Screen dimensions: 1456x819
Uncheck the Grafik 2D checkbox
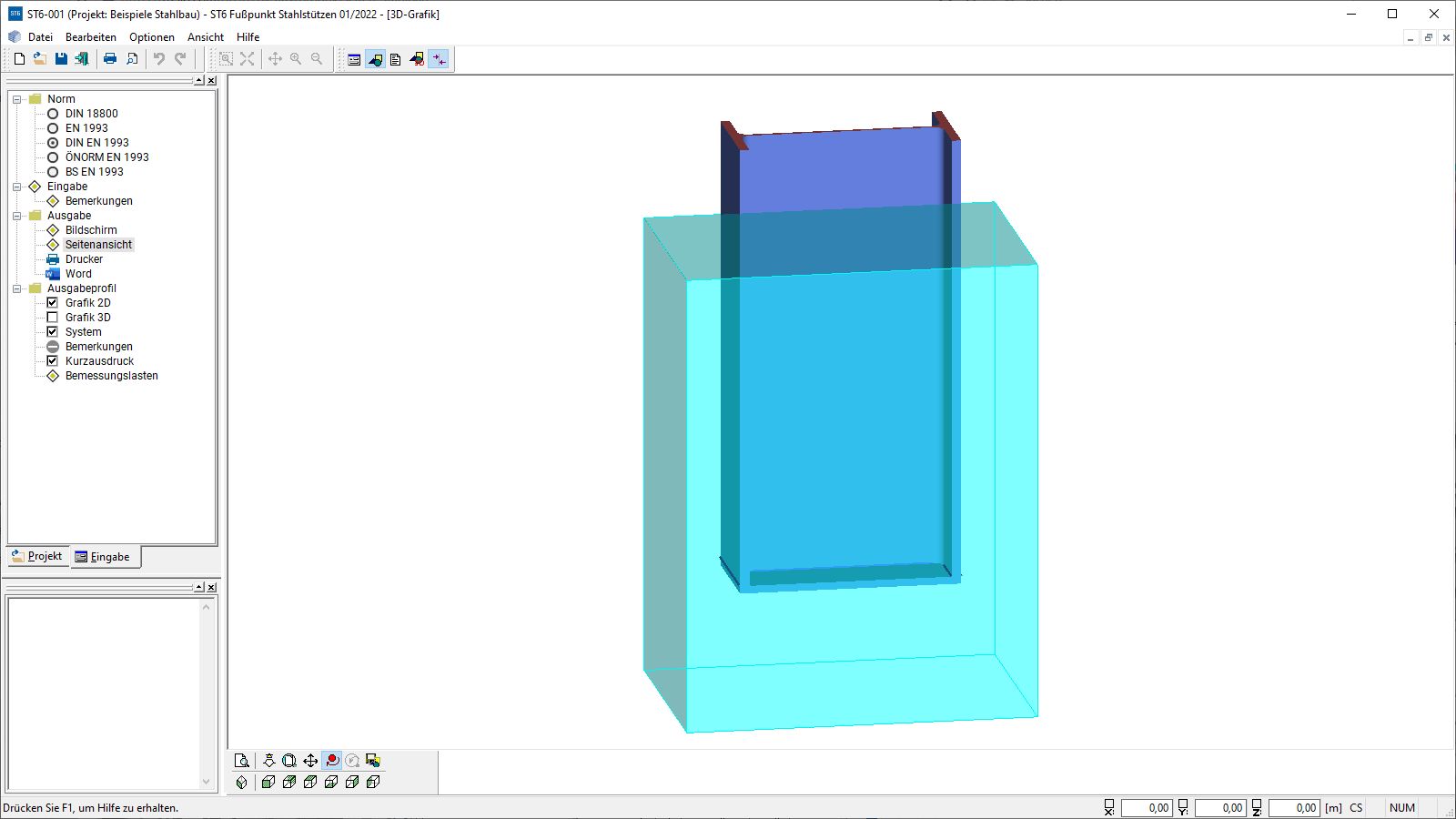(x=53, y=303)
